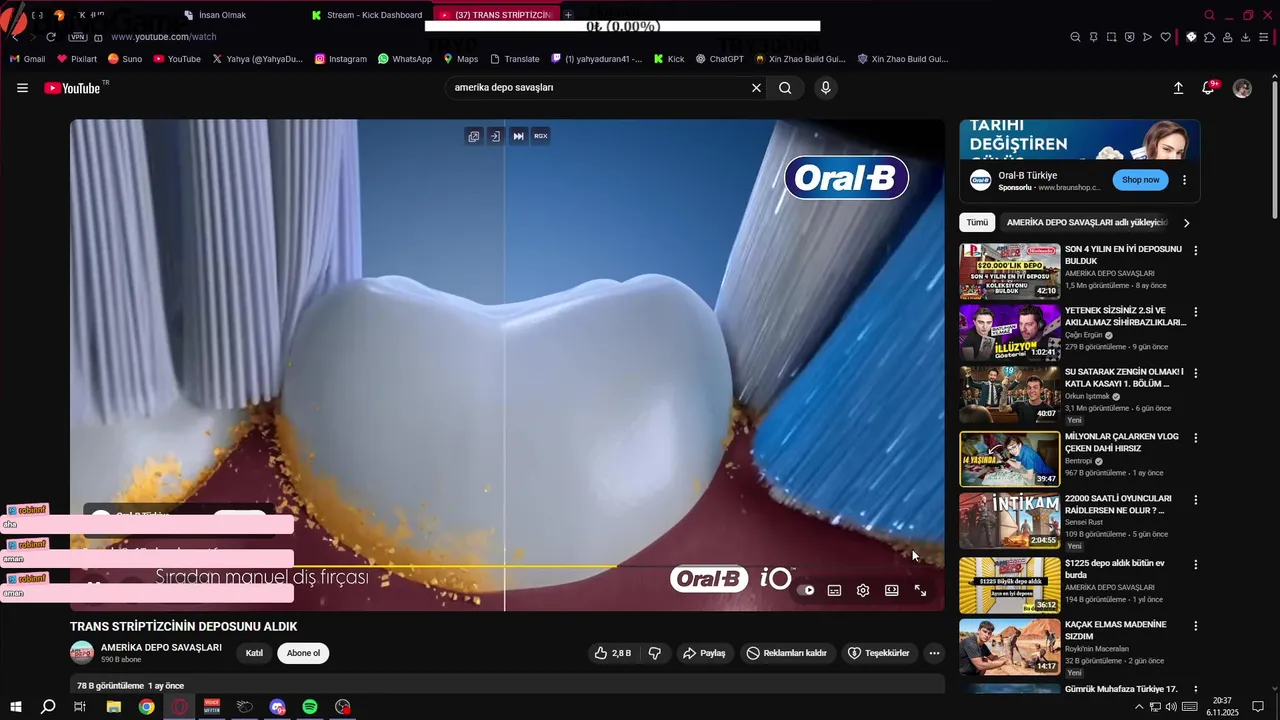Viewport: 1280px width, 720px height.
Task: Seek on the yellow ad progress bar
Action: point(507,567)
